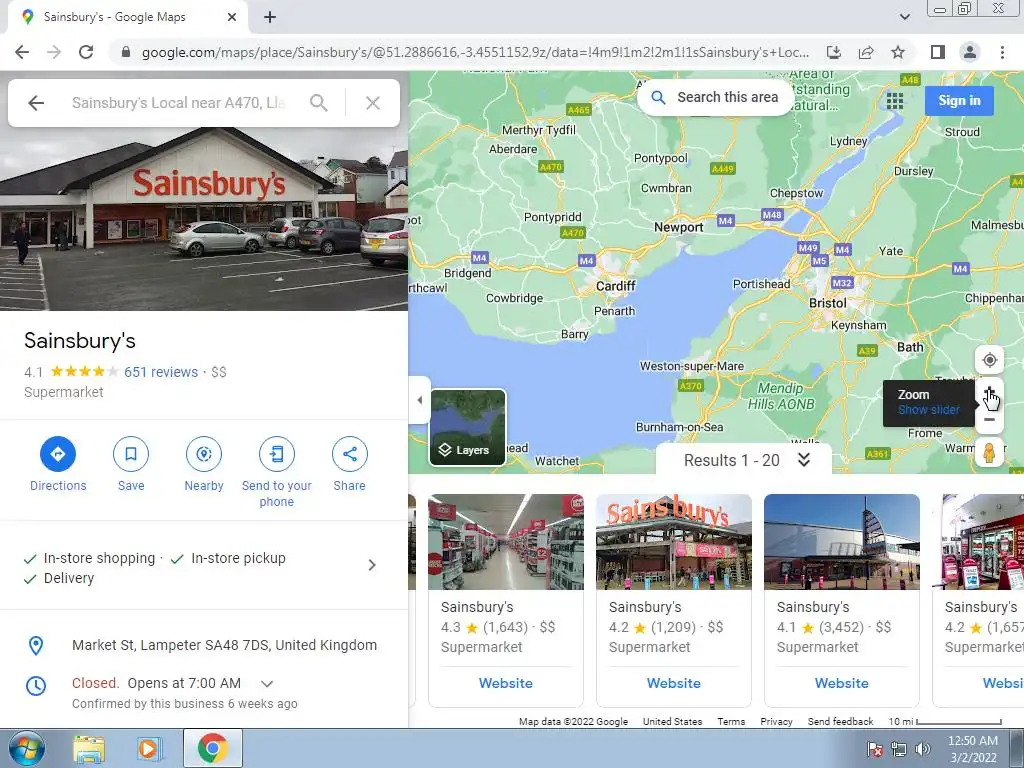This screenshot has height=768, width=1024.
Task: Expand the opening hours dropdown
Action: pyautogui.click(x=266, y=684)
